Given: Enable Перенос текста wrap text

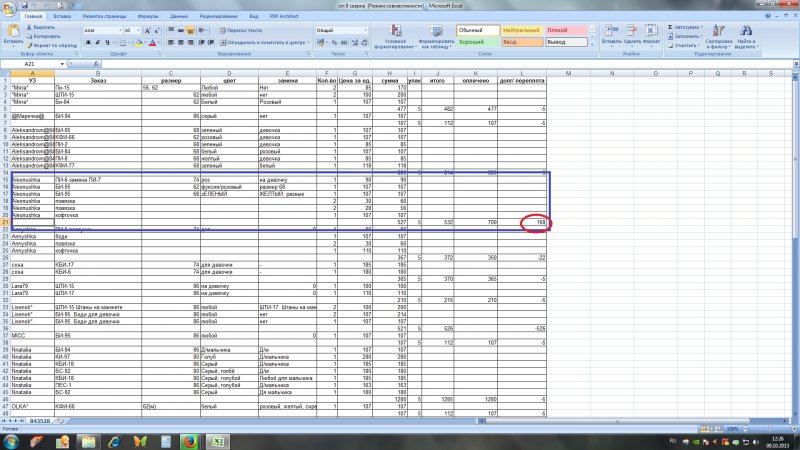Looking at the screenshot, I should [241, 31].
